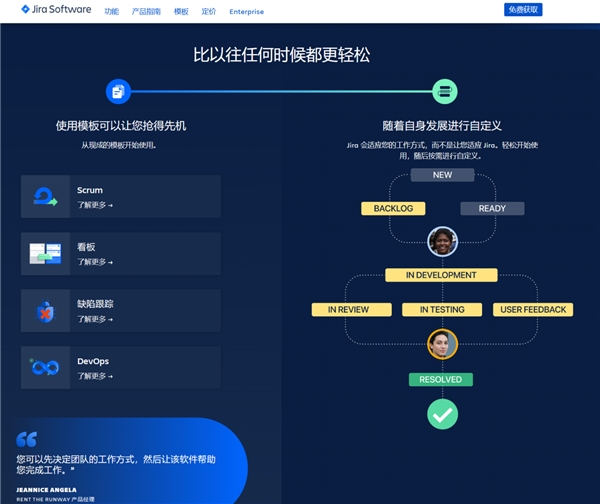Click the READY workflow status
Image resolution: width=600 pixels, height=504 pixels.
pyautogui.click(x=492, y=209)
